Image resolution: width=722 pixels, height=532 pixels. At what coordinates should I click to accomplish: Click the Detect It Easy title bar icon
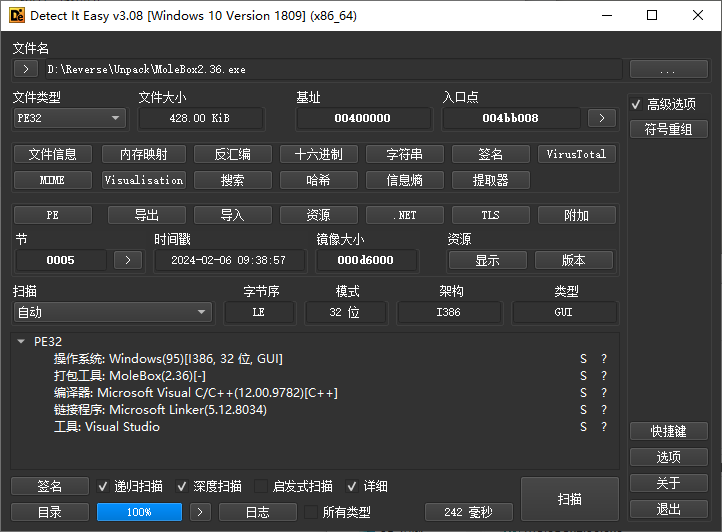[x=17, y=15]
